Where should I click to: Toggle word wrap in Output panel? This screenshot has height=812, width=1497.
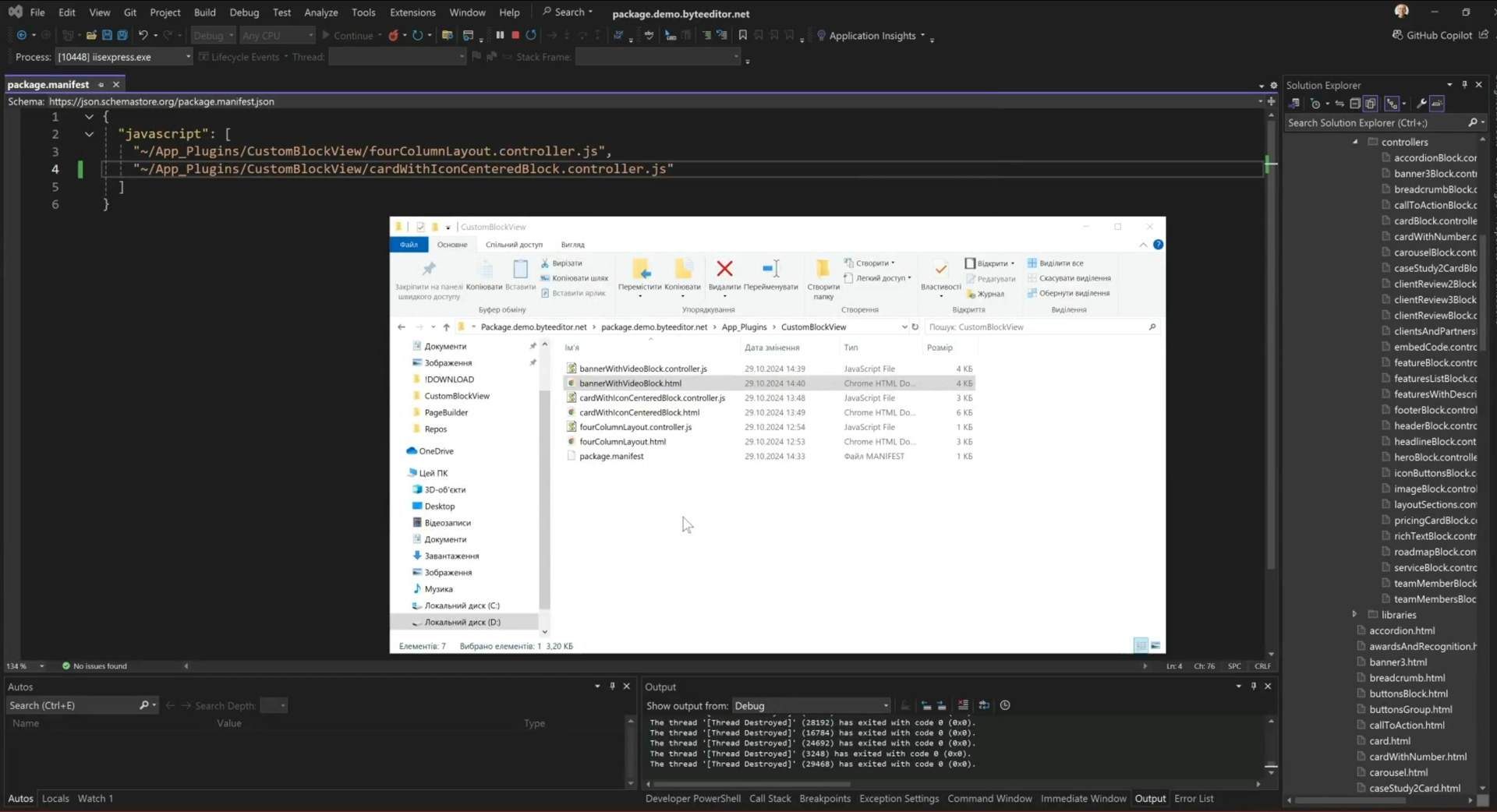(984, 705)
